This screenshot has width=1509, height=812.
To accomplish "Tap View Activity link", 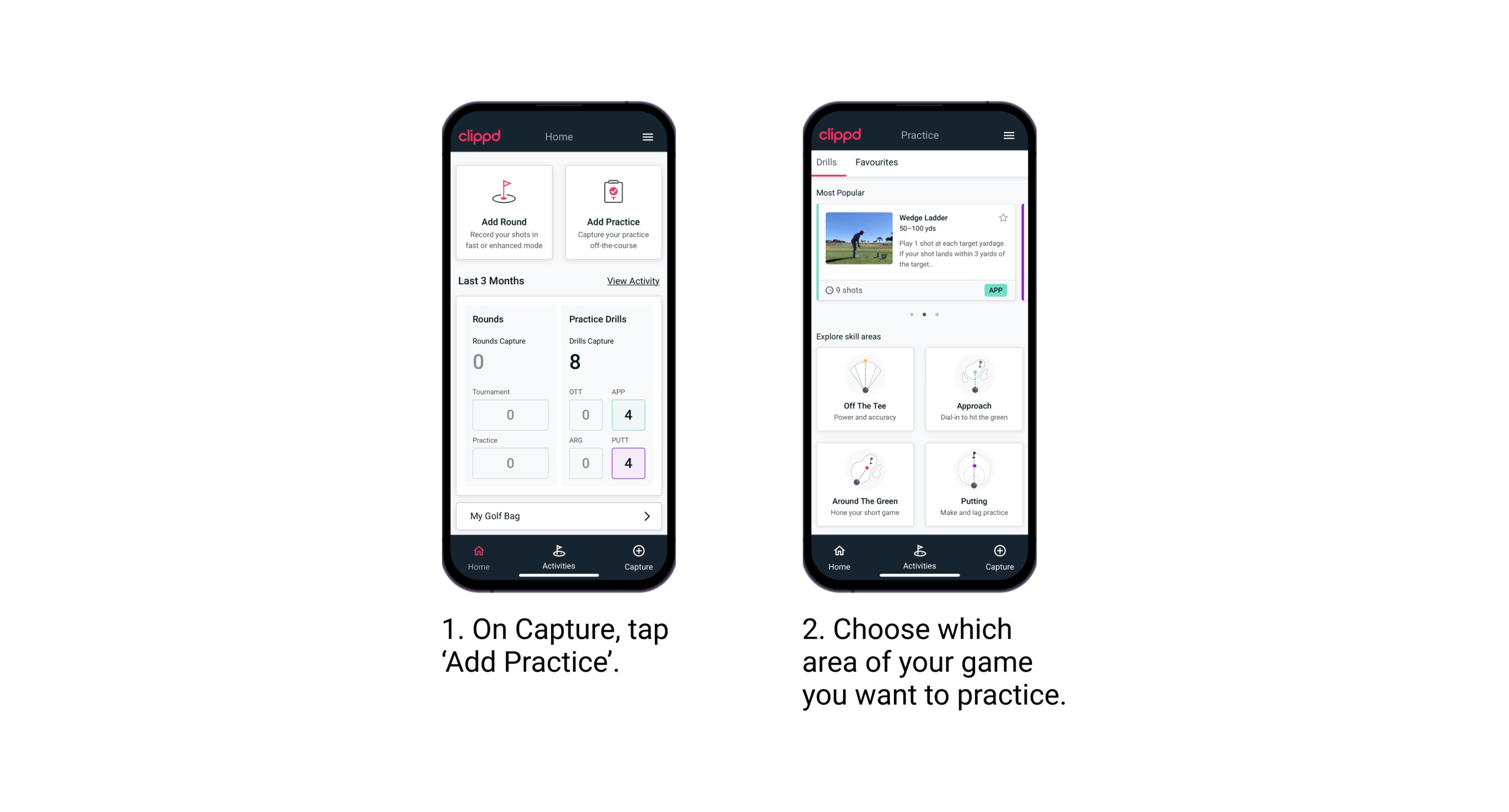I will 632,281.
